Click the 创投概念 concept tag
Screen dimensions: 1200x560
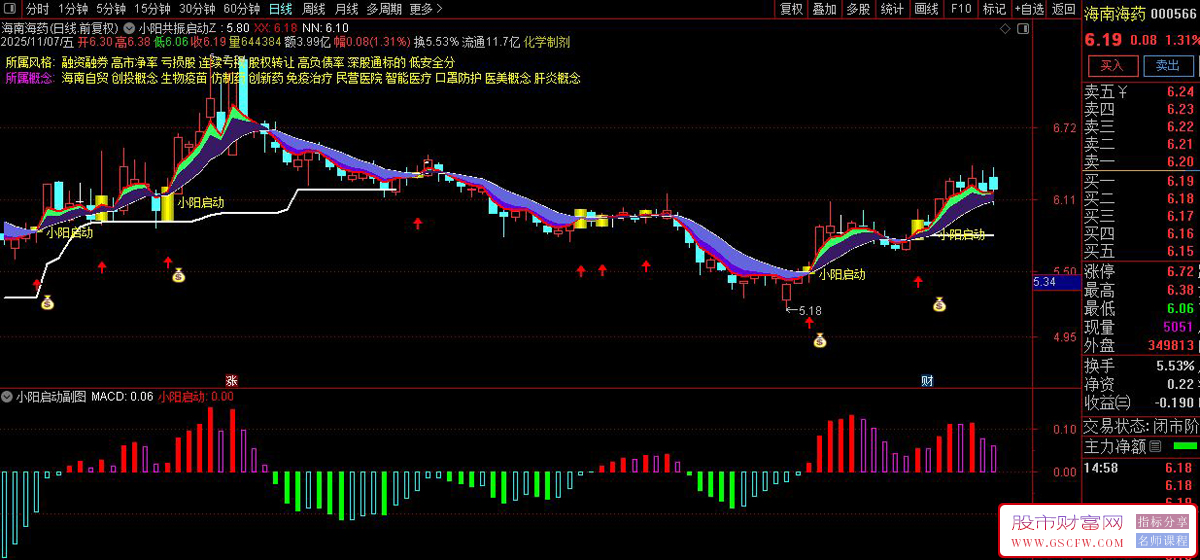(x=134, y=78)
